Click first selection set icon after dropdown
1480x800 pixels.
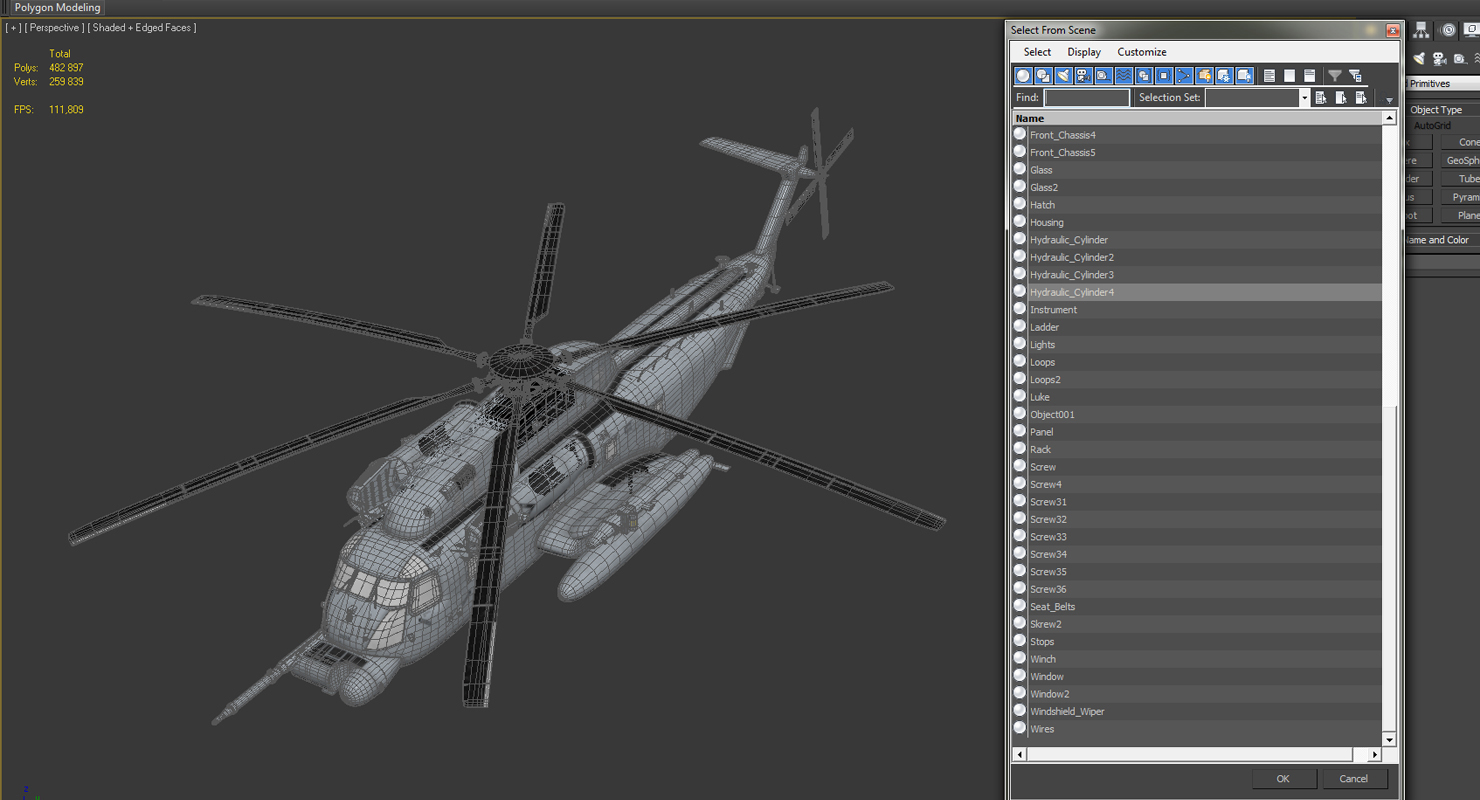click(1321, 98)
